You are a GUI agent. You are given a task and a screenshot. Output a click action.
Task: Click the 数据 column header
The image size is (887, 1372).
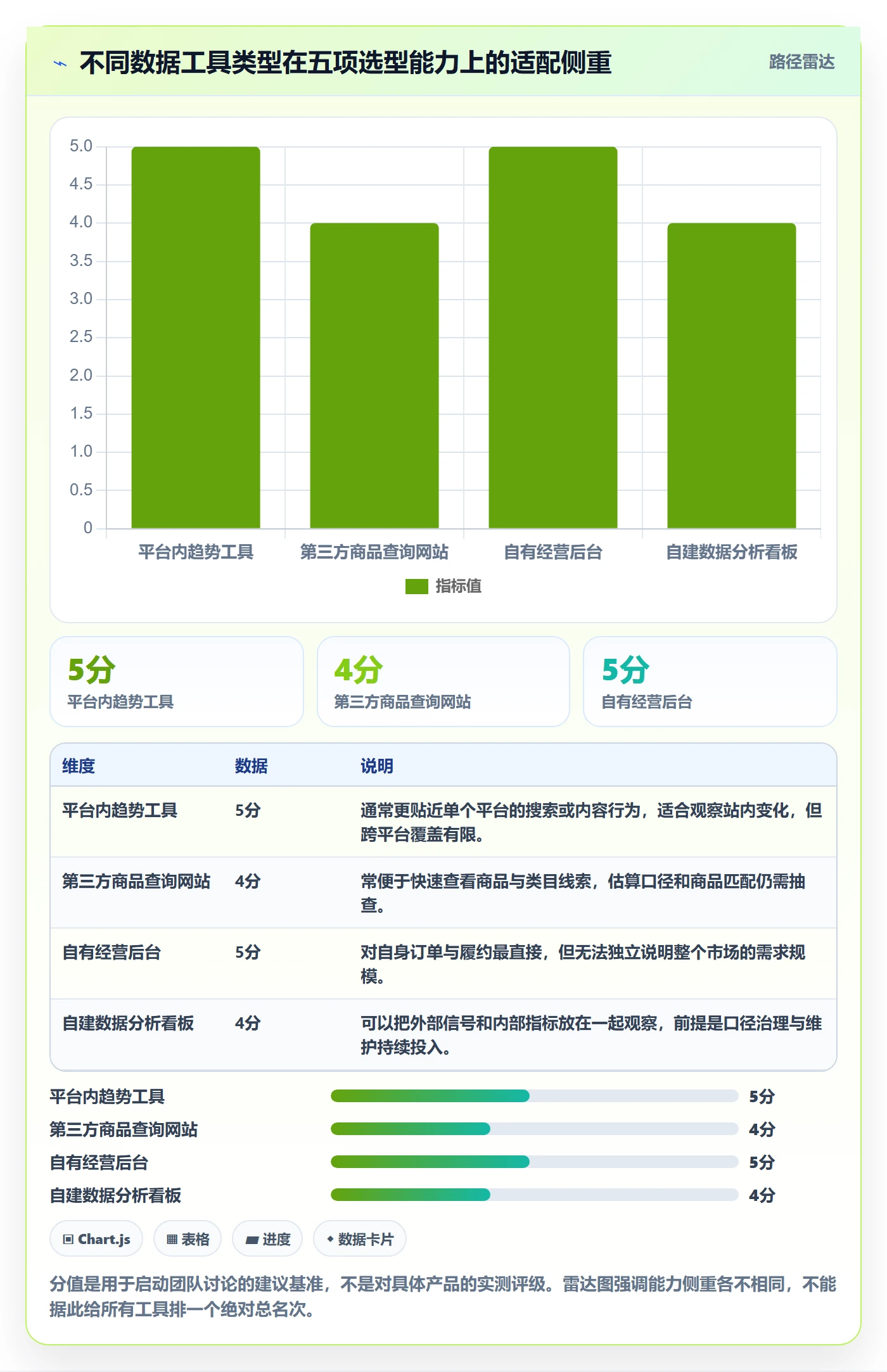tap(252, 766)
